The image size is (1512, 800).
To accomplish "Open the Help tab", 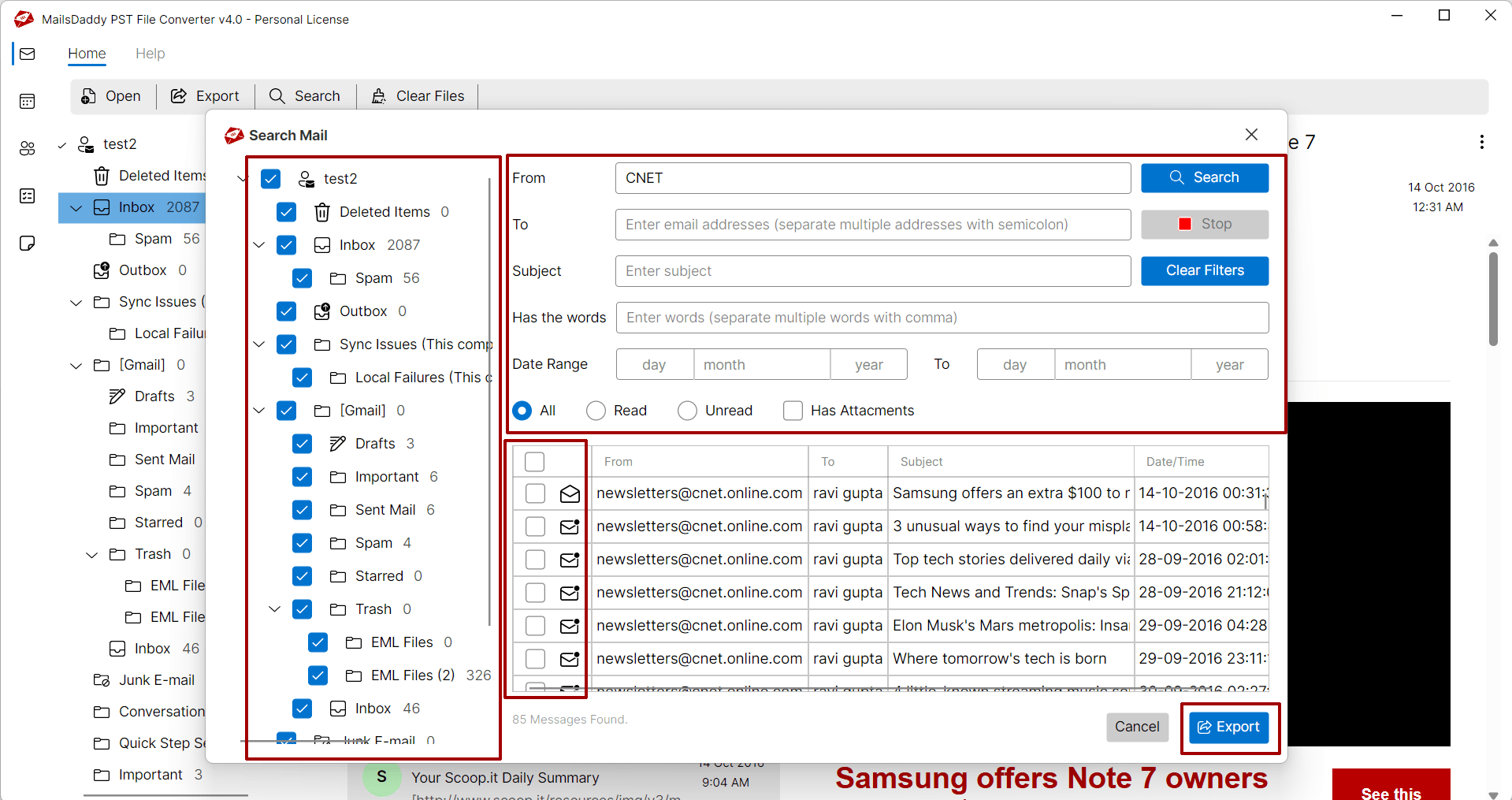I will click(150, 54).
